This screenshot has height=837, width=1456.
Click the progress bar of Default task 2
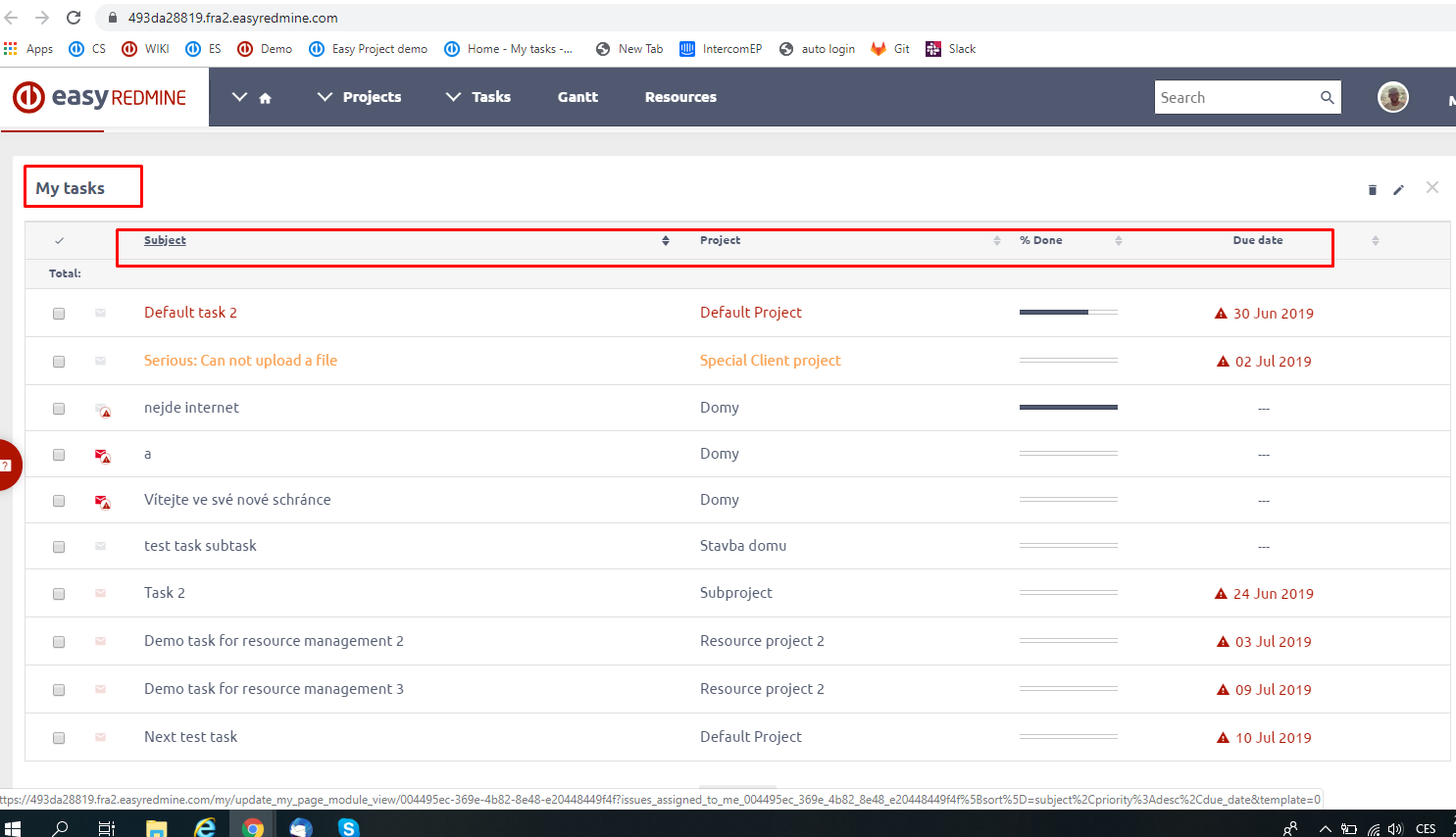pos(1068,313)
